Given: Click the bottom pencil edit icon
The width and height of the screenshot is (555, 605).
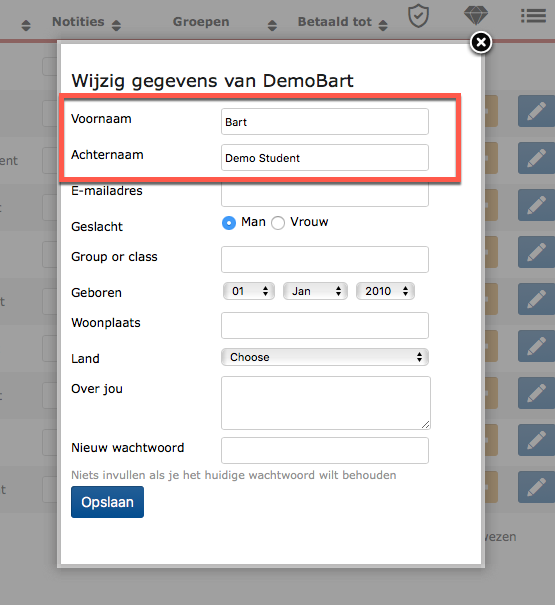Looking at the screenshot, I should coord(536,487).
